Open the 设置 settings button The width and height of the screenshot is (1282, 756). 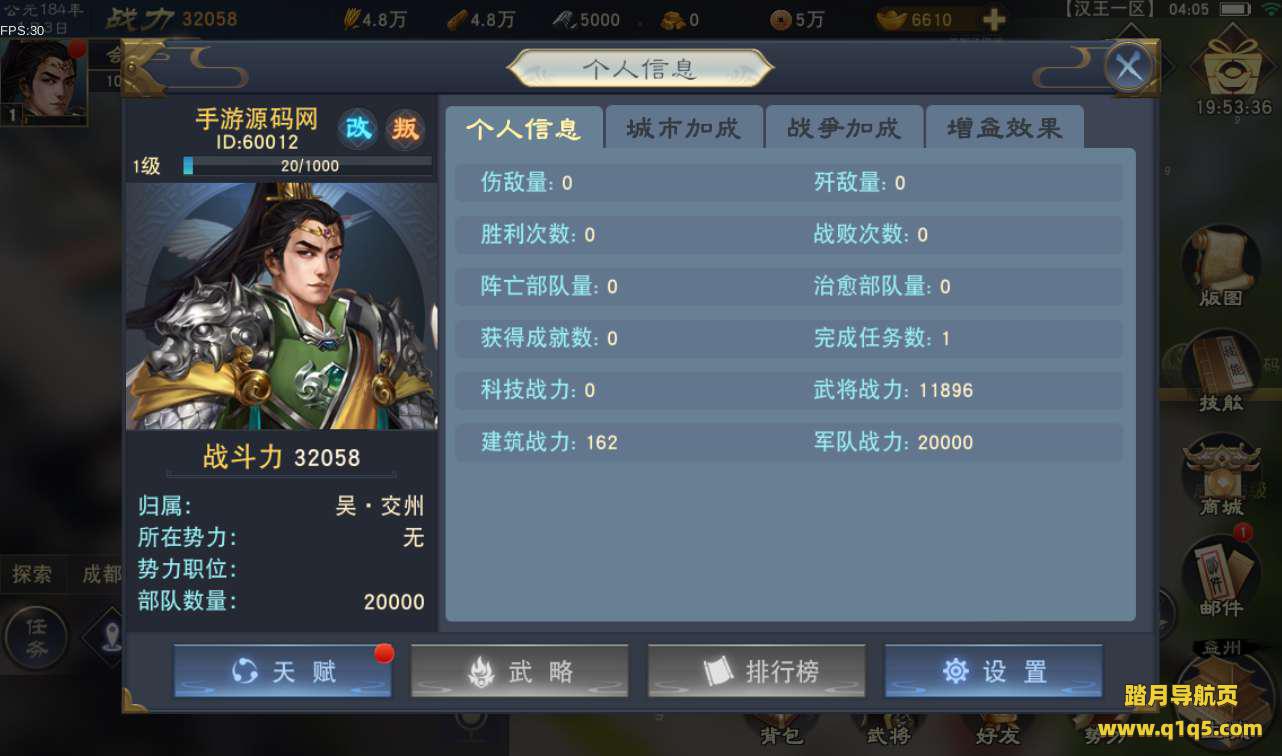point(994,671)
